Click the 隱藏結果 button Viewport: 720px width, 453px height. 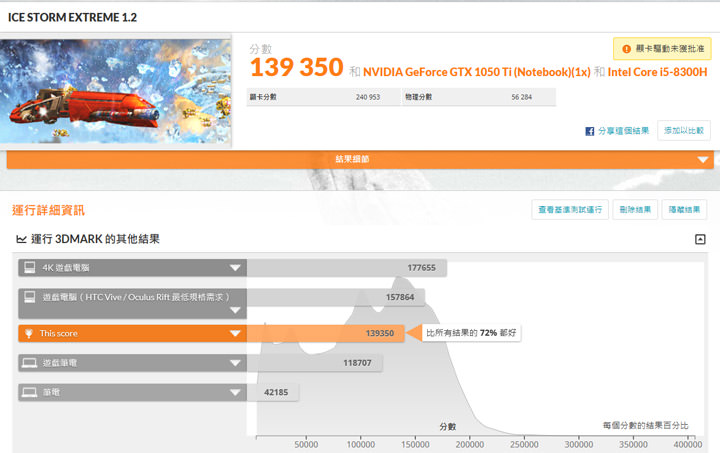click(684, 209)
